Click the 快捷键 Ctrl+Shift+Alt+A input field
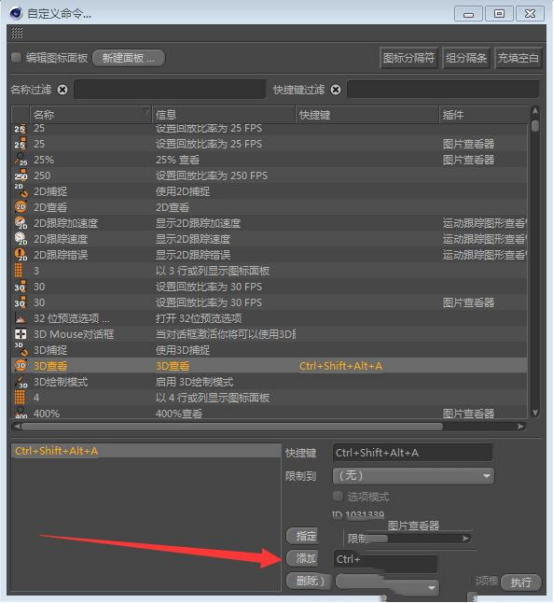The width and height of the screenshot is (554, 603). 413,453
